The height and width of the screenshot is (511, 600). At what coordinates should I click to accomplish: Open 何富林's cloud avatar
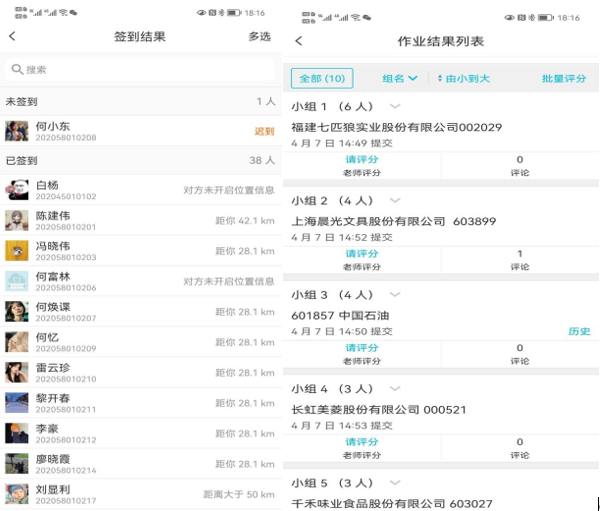click(16, 281)
